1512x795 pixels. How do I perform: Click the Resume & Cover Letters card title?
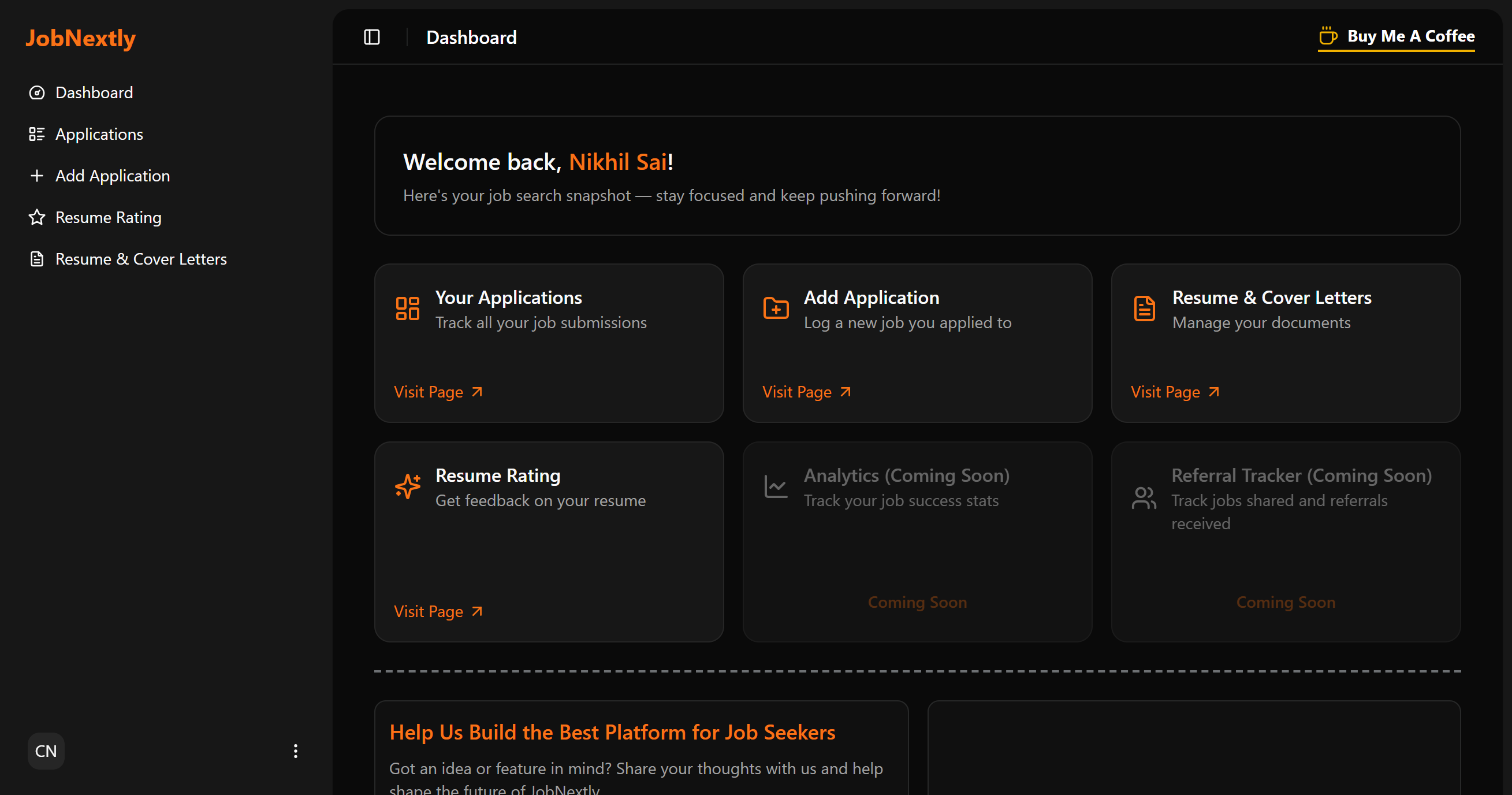(1272, 298)
